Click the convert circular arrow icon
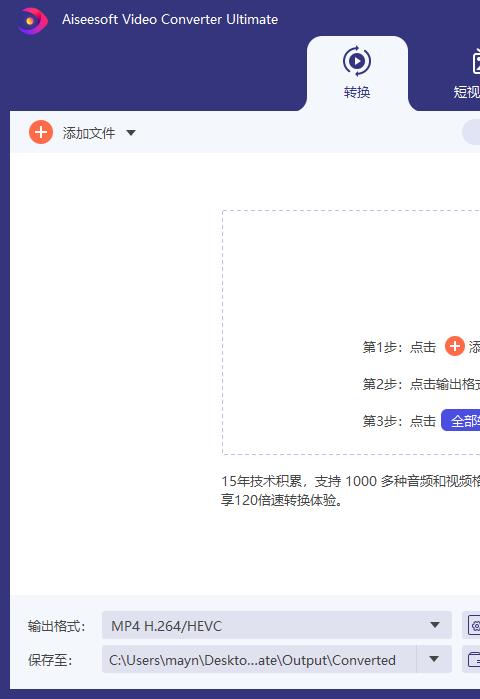This screenshot has width=480, height=699. (x=357, y=61)
